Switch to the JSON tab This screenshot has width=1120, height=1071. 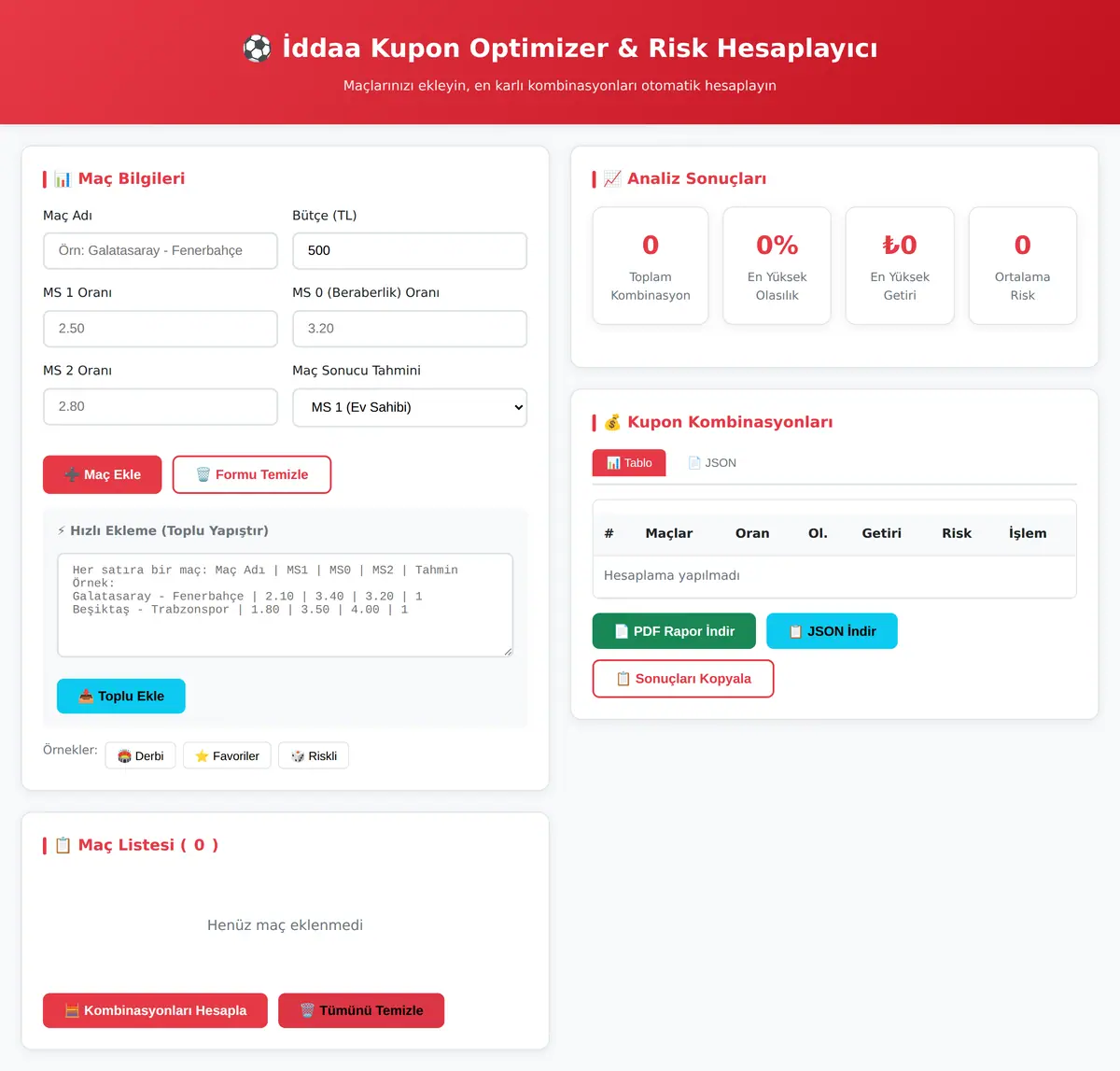tap(712, 463)
